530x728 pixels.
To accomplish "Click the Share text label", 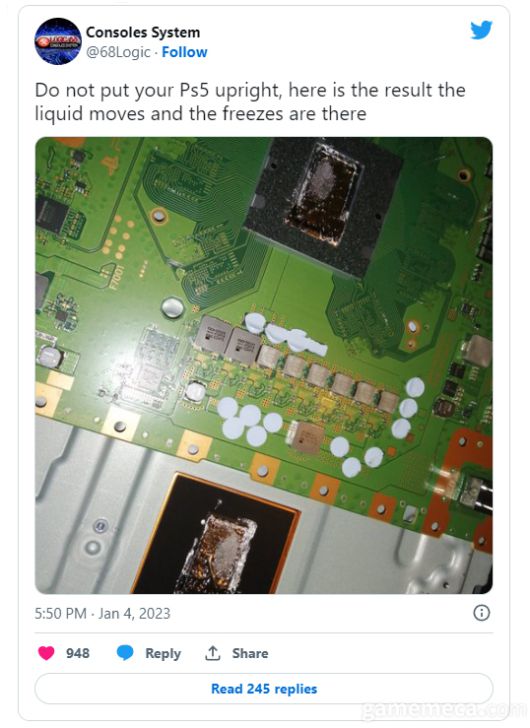I will point(250,653).
